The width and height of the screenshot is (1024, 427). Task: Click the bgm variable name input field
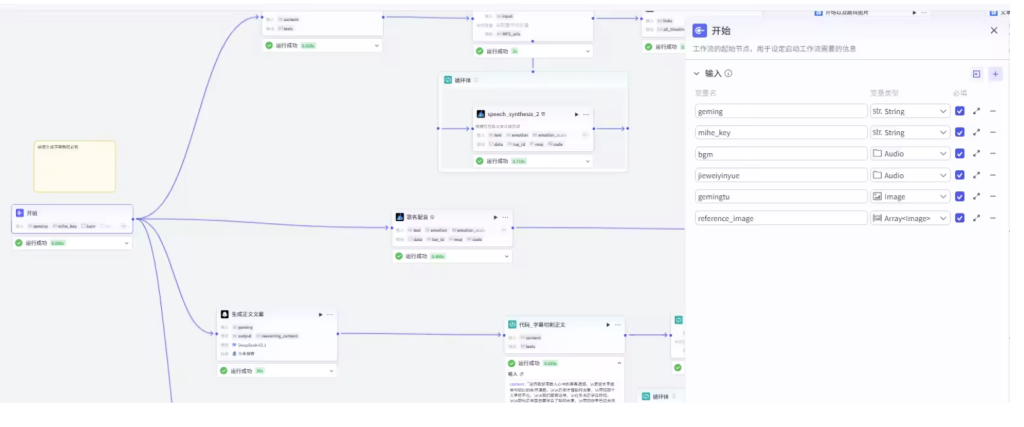[x=781, y=154]
